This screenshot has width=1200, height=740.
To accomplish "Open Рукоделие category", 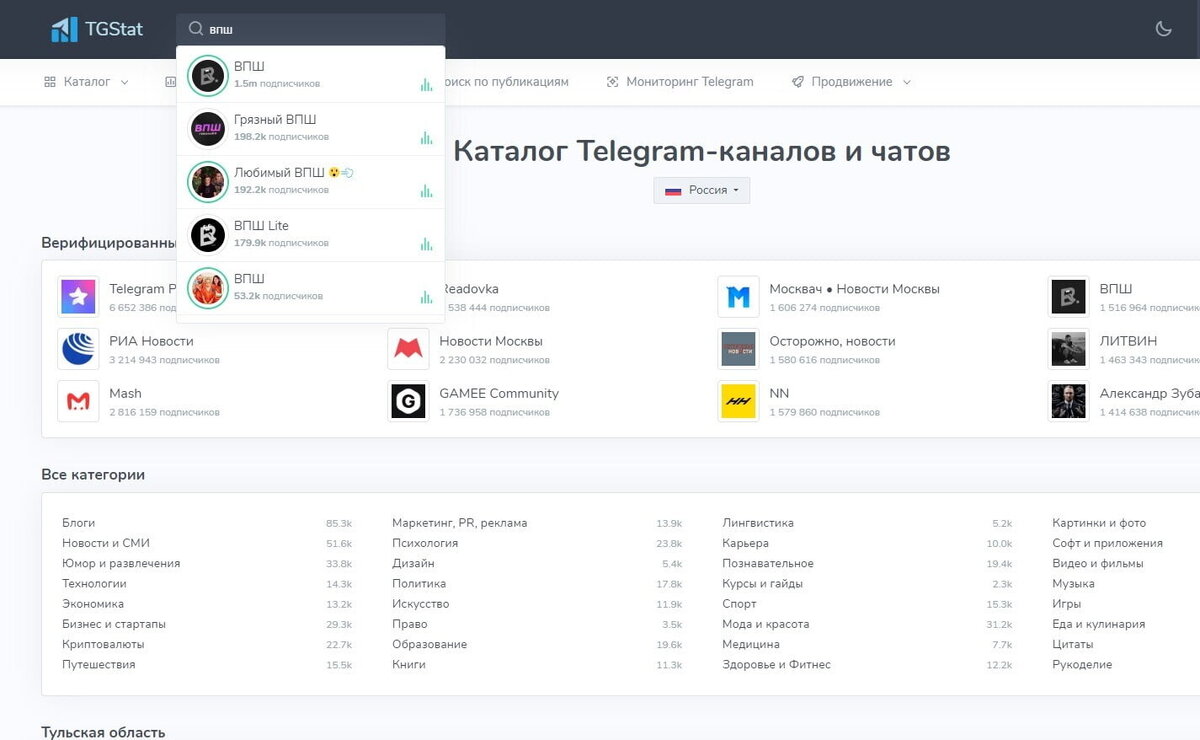I will pyautogui.click(x=1082, y=664).
